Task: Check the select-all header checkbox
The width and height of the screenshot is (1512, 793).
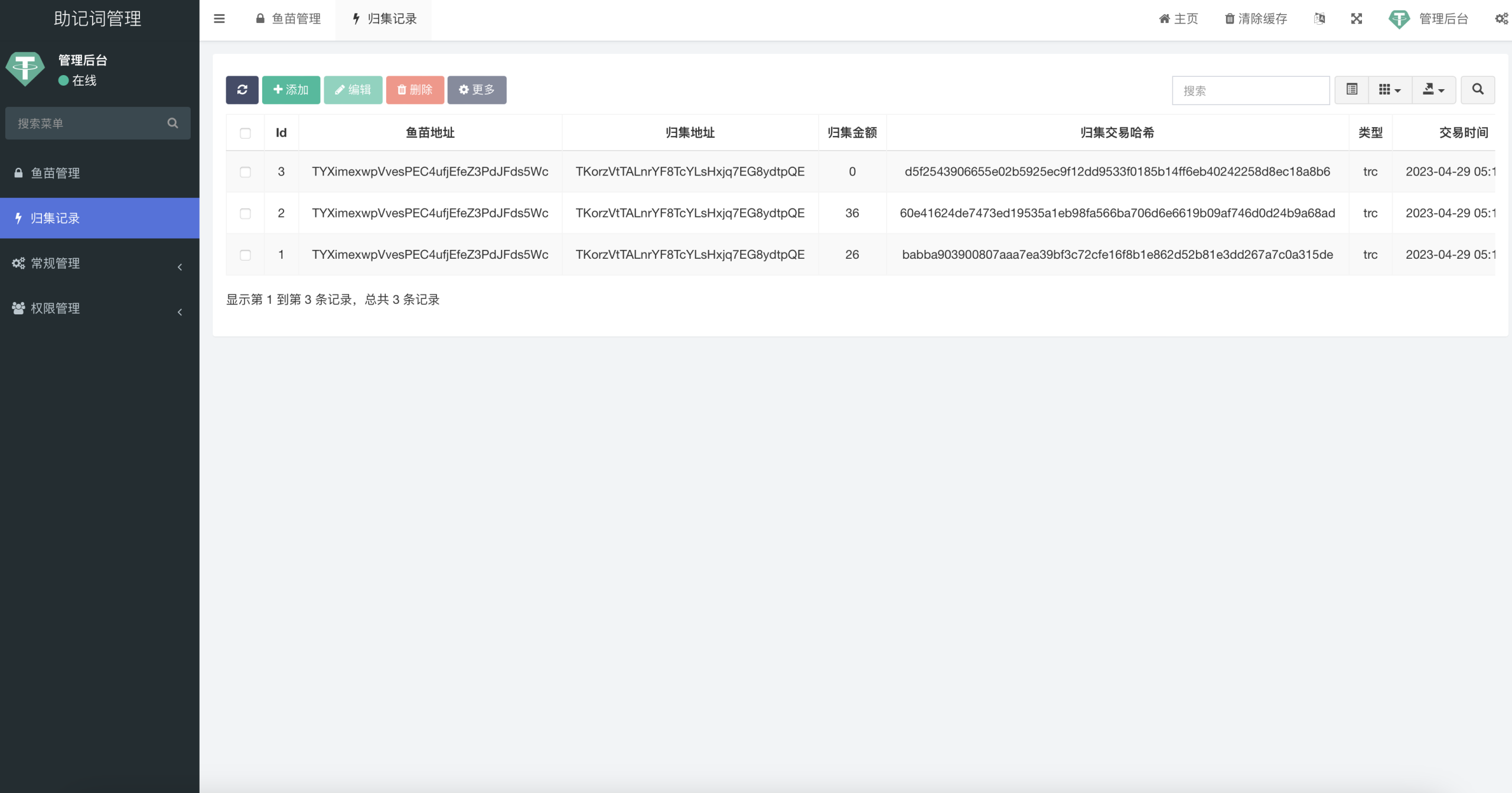Action: click(x=245, y=133)
